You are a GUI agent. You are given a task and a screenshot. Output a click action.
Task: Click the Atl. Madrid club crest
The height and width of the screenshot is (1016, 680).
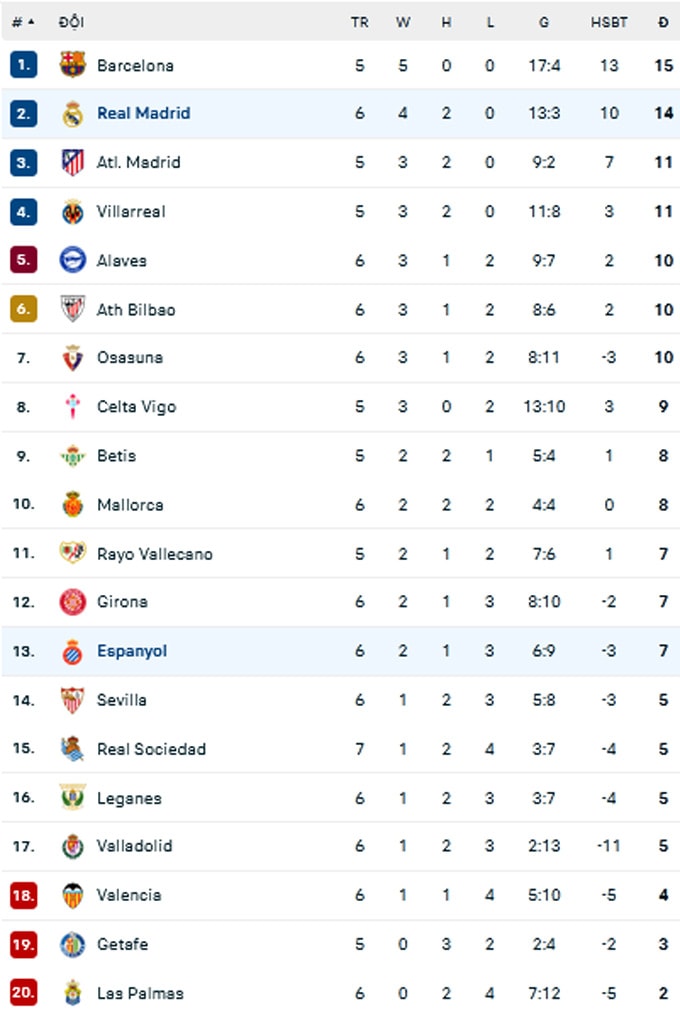[73, 162]
